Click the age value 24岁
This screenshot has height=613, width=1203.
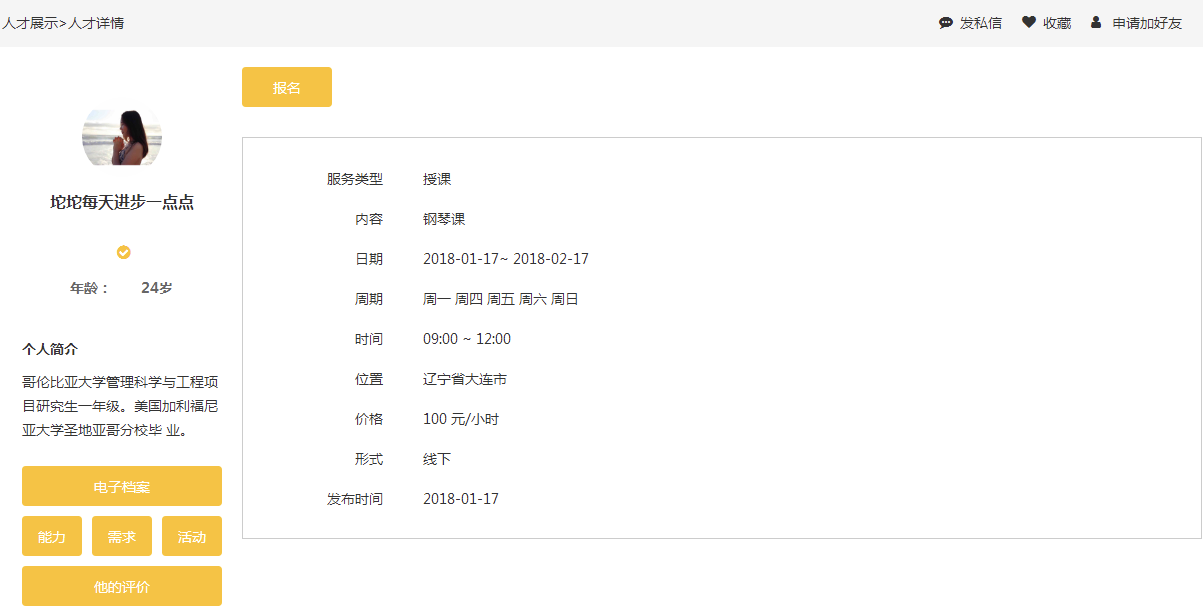157,288
